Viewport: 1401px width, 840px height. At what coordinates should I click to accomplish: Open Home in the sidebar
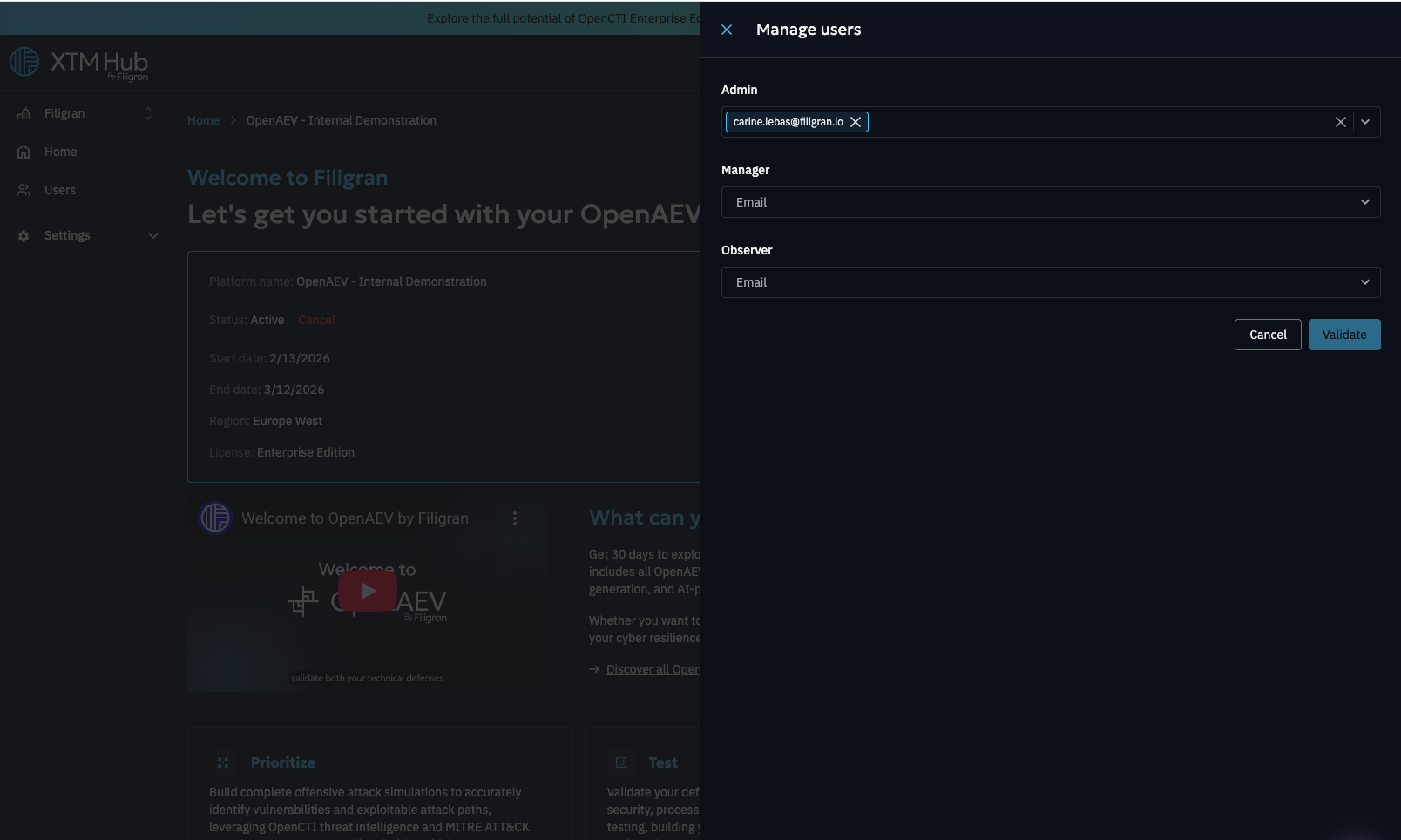60,152
